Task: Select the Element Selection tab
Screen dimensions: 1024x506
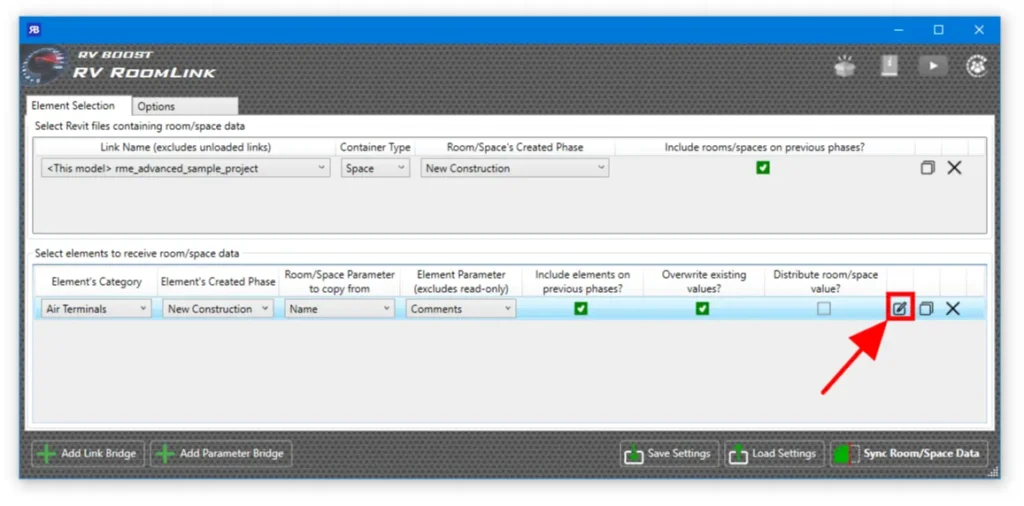Action: click(x=78, y=105)
